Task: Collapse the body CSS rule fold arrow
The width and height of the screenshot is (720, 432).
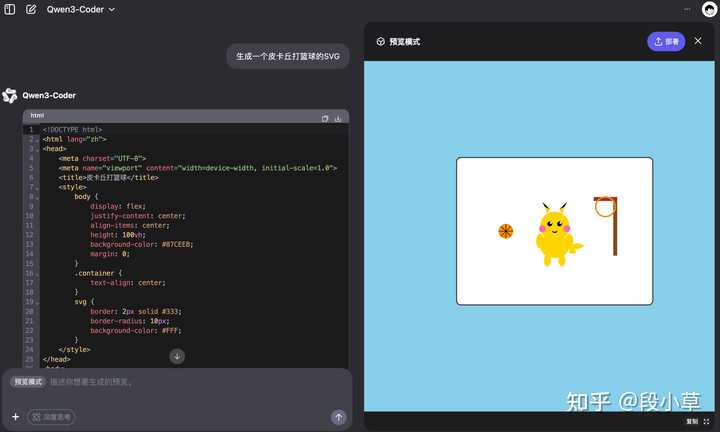Action: [38, 196]
